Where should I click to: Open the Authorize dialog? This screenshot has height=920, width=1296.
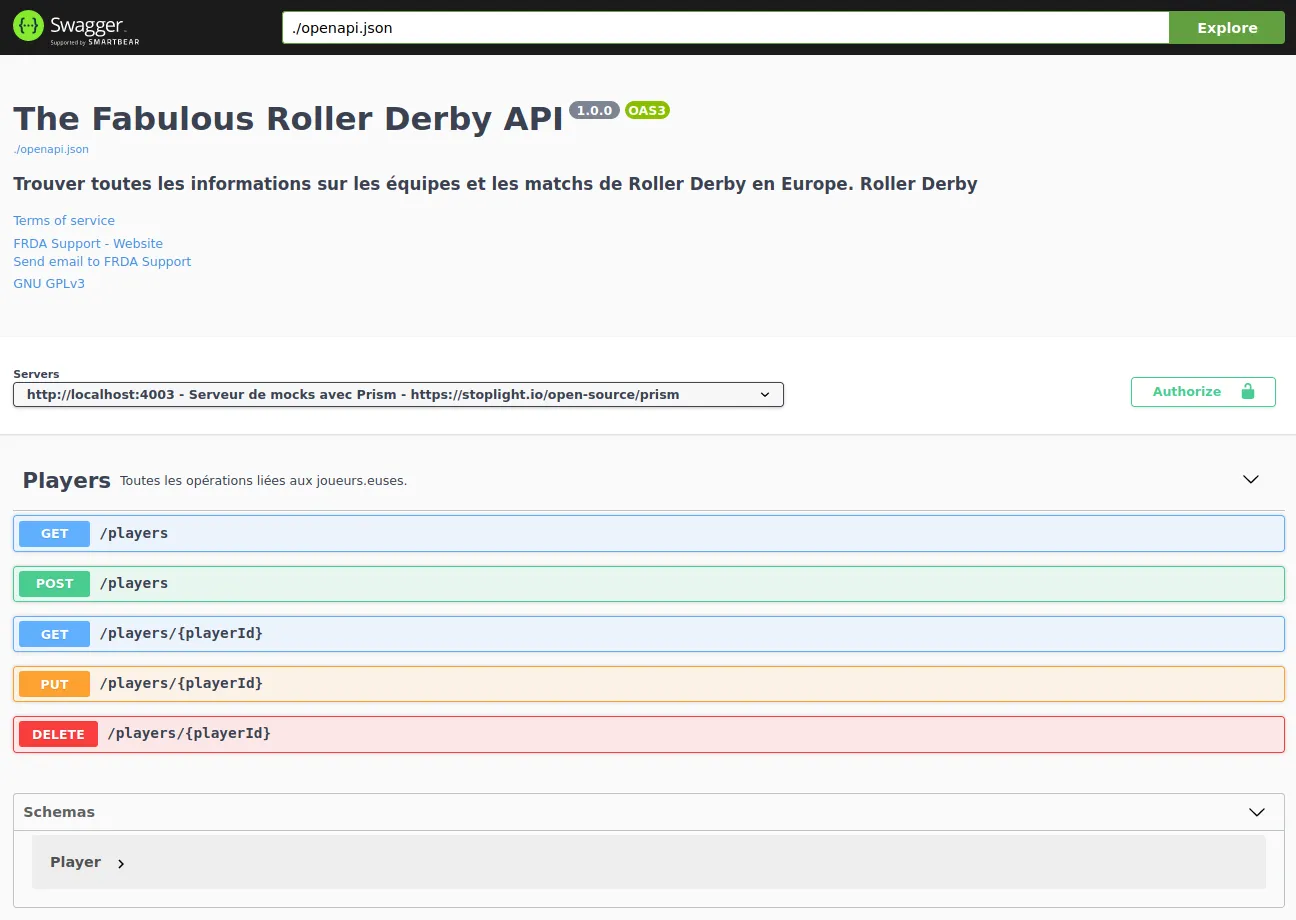[x=1188, y=392]
